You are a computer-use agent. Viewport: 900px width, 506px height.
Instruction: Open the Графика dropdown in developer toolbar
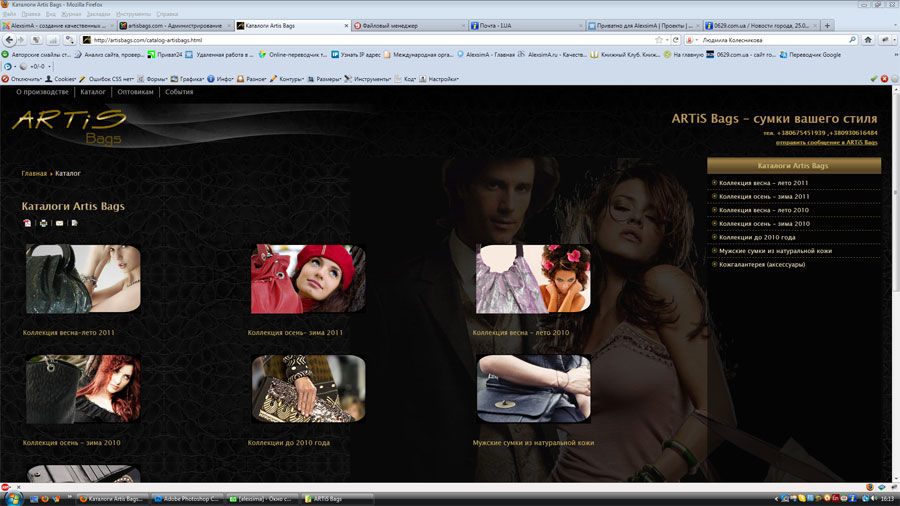[187, 79]
